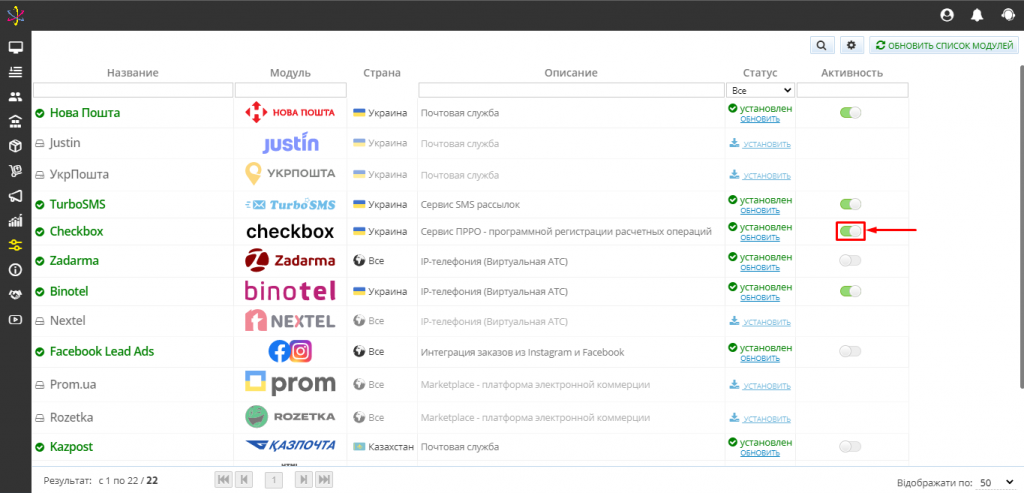Open the info circle icon in sidebar

[x=15, y=270]
